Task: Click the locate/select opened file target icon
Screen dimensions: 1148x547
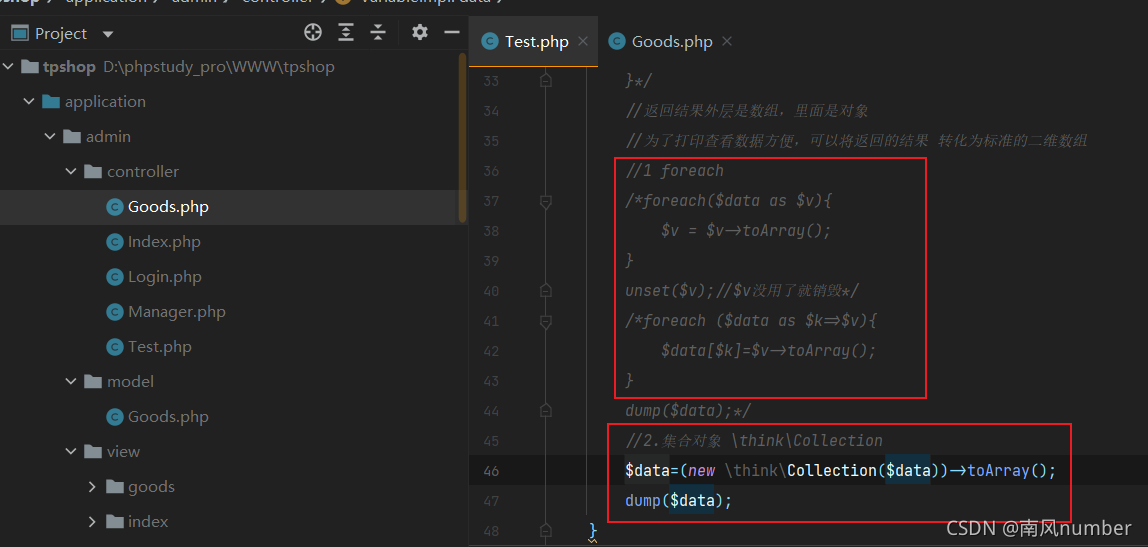Action: point(313,32)
